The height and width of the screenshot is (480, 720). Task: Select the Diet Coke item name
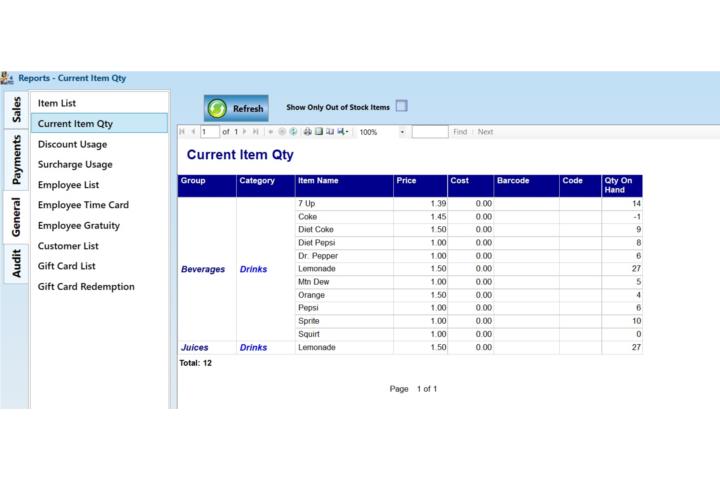316,229
